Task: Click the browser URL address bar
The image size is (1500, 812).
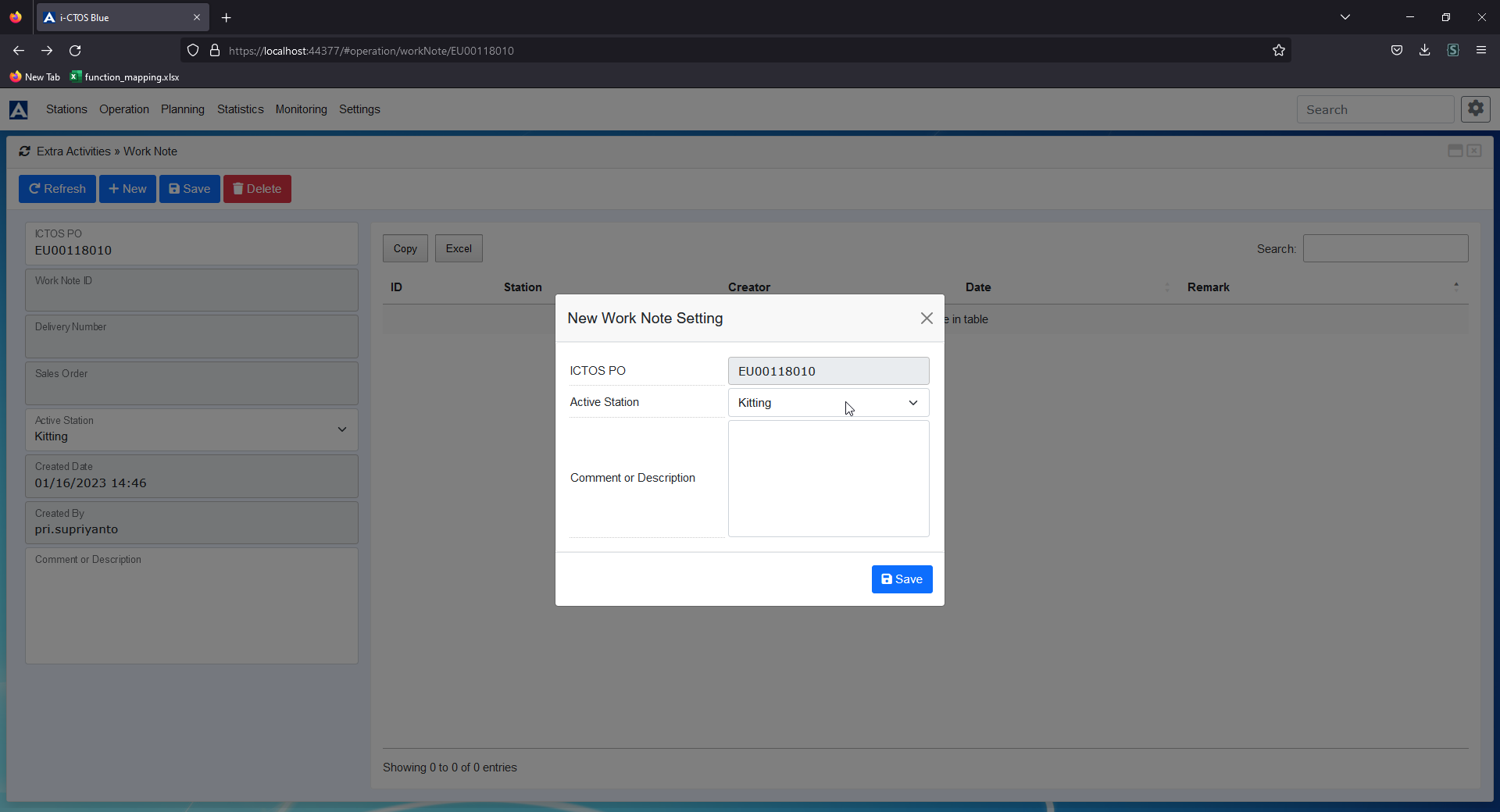Action: (734, 51)
